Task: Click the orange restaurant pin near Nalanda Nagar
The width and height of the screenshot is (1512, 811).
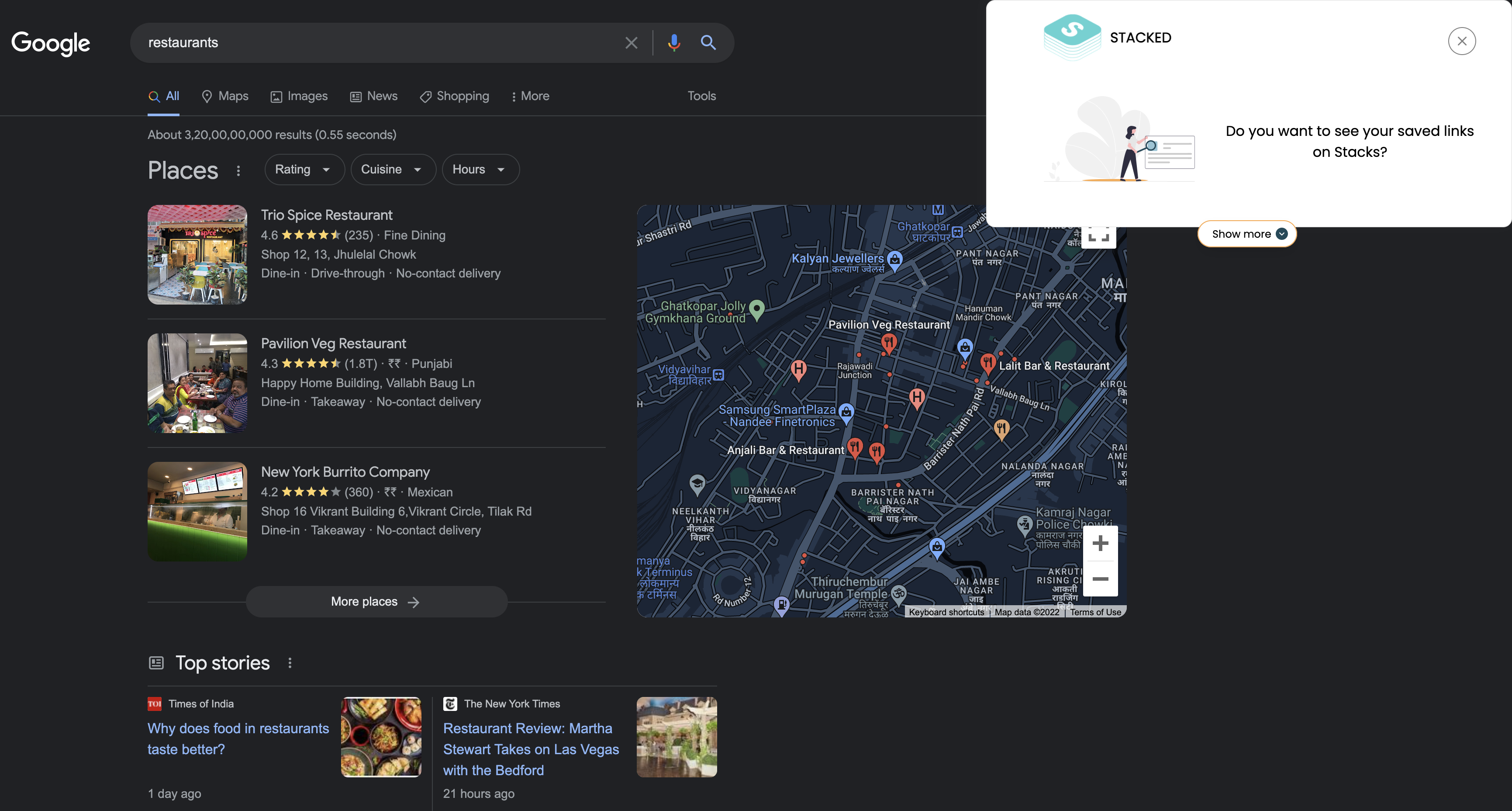Action: click(x=1001, y=429)
